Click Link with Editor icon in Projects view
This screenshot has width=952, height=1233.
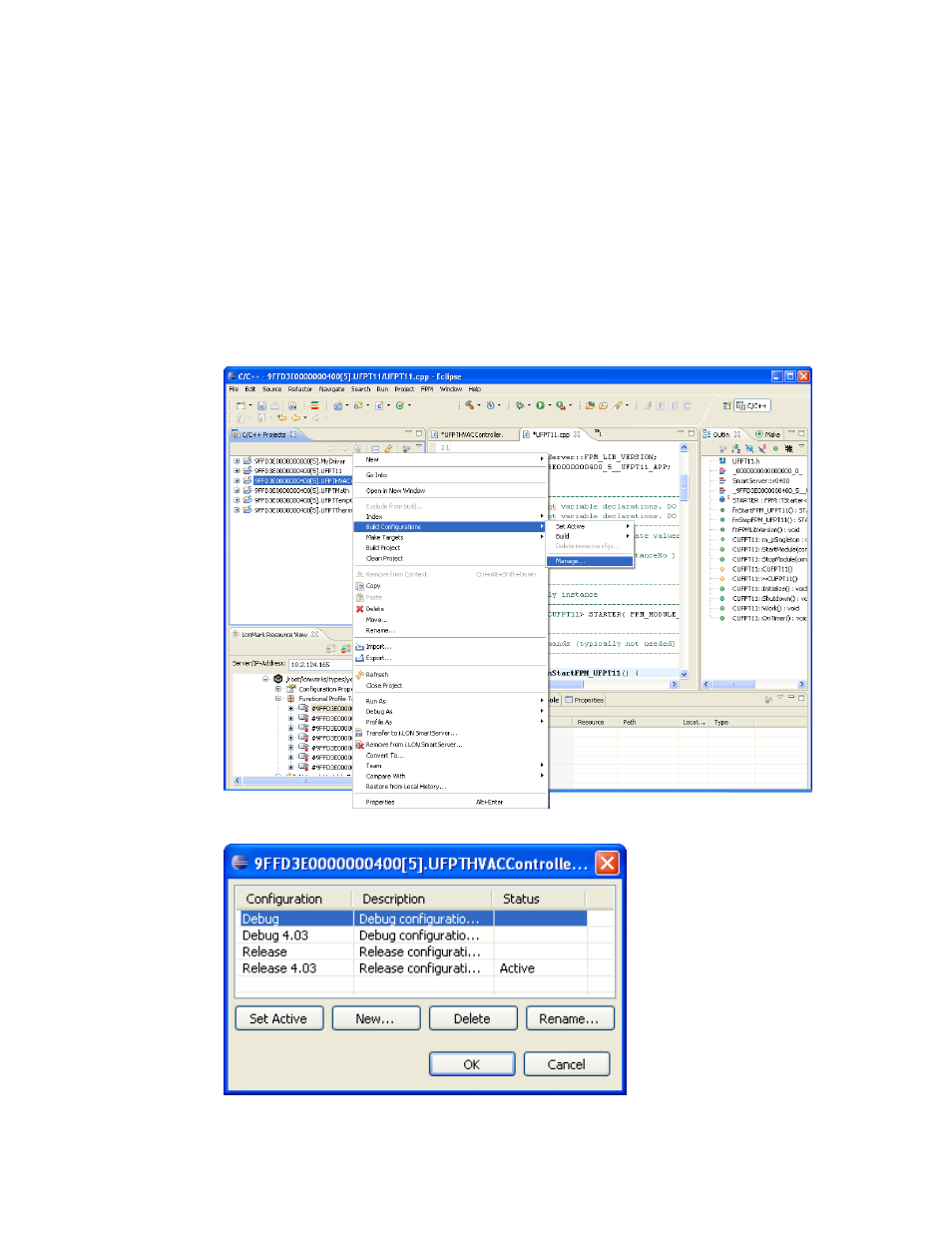[x=388, y=449]
